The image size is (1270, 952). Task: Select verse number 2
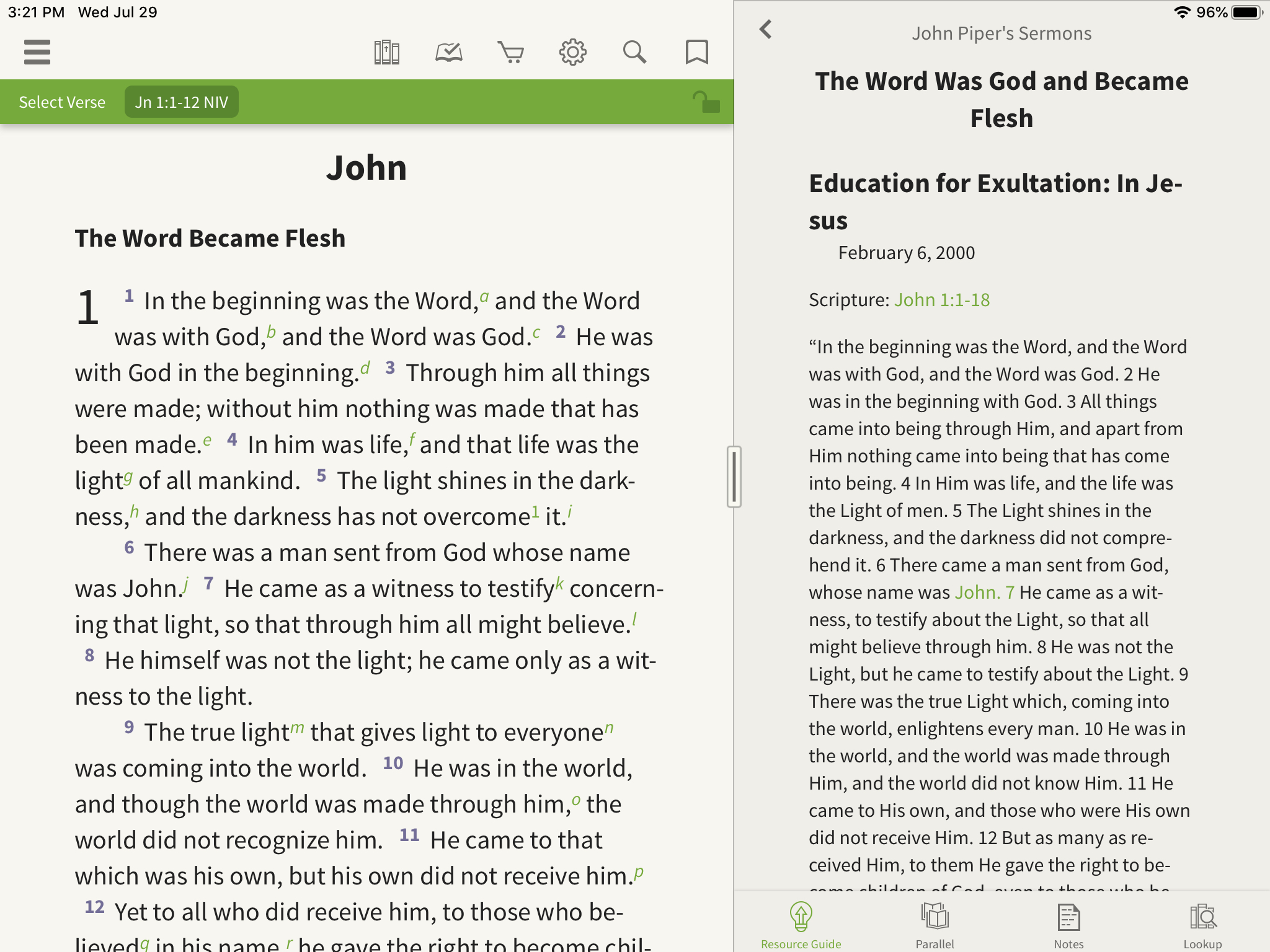click(x=561, y=332)
